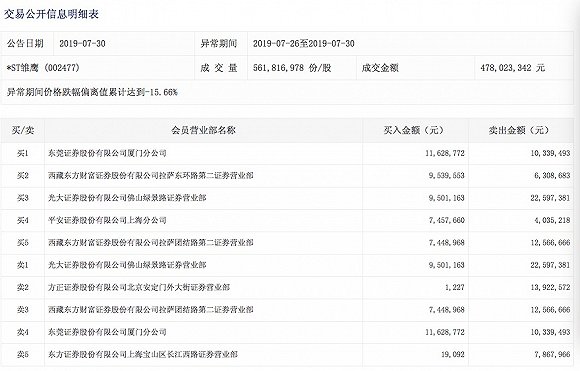Image resolution: width=580 pixels, height=371 pixels.
Task: Select the 卖2 row label
Action: click(x=23, y=287)
